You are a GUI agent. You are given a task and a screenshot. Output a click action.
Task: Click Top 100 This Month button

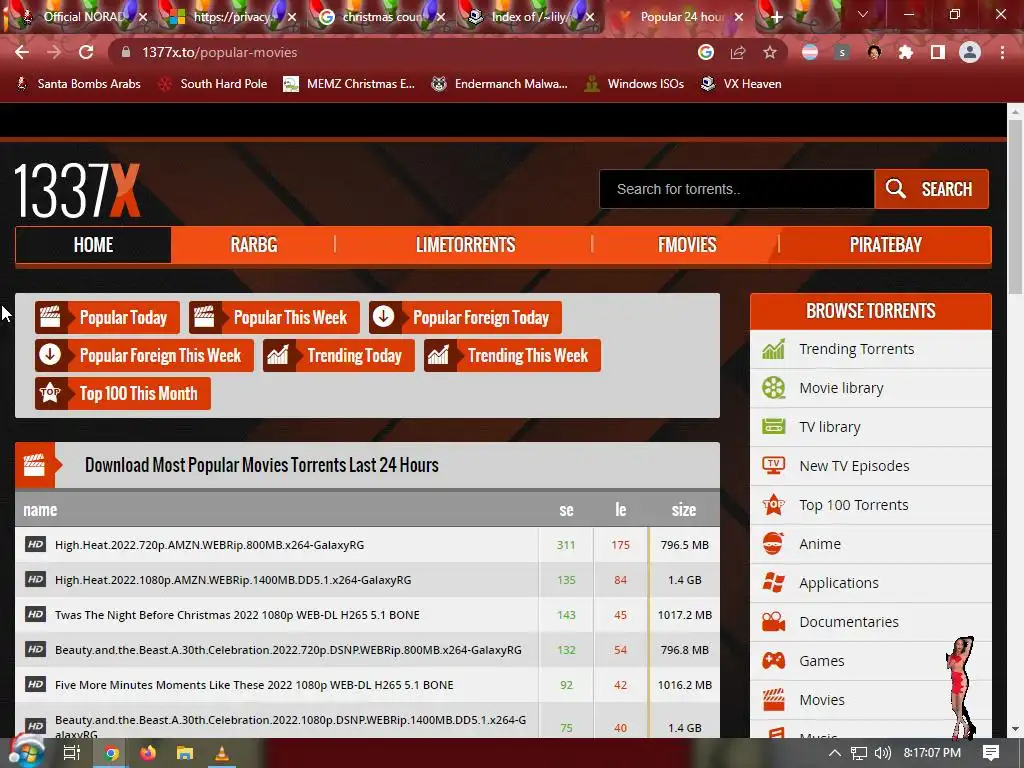click(x=123, y=393)
